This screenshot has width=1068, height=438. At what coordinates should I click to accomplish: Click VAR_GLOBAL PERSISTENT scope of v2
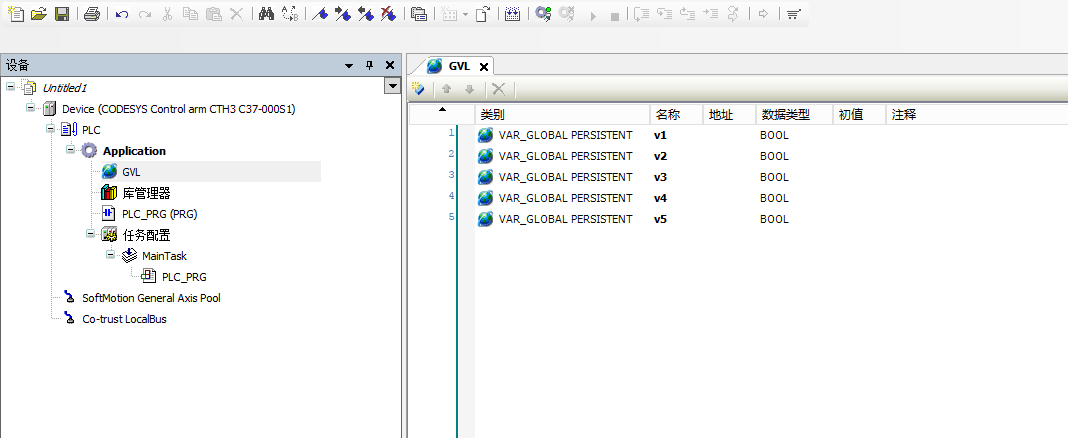click(x=565, y=156)
